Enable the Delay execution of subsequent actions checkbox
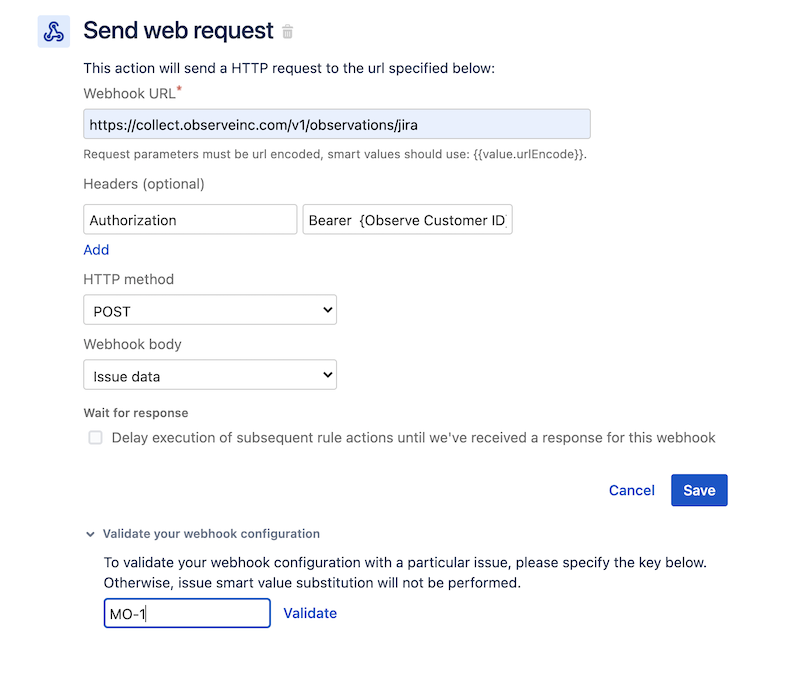This screenshot has width=800, height=676. coord(95,438)
